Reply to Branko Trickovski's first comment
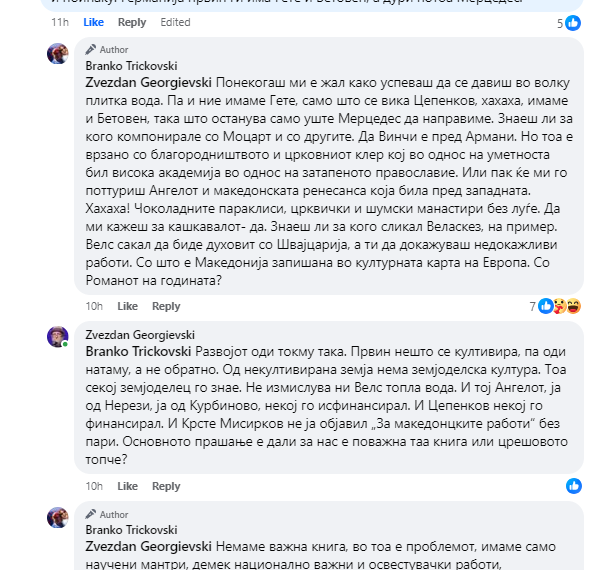Image resolution: width=607 pixels, height=570 pixels. pos(166,306)
